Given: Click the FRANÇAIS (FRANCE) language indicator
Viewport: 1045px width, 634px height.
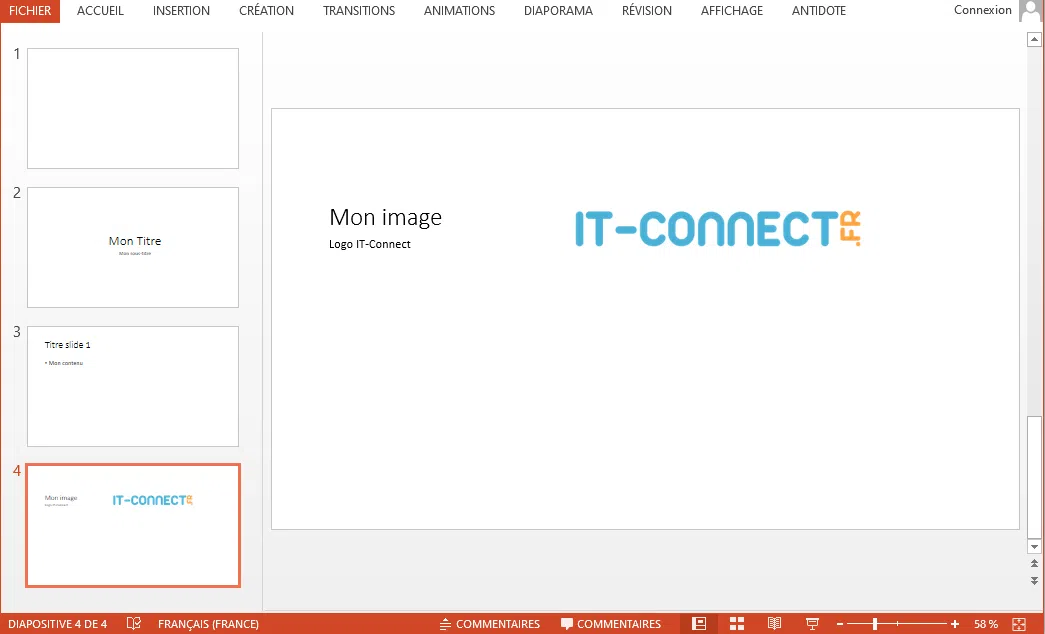Looking at the screenshot, I should tap(208, 624).
